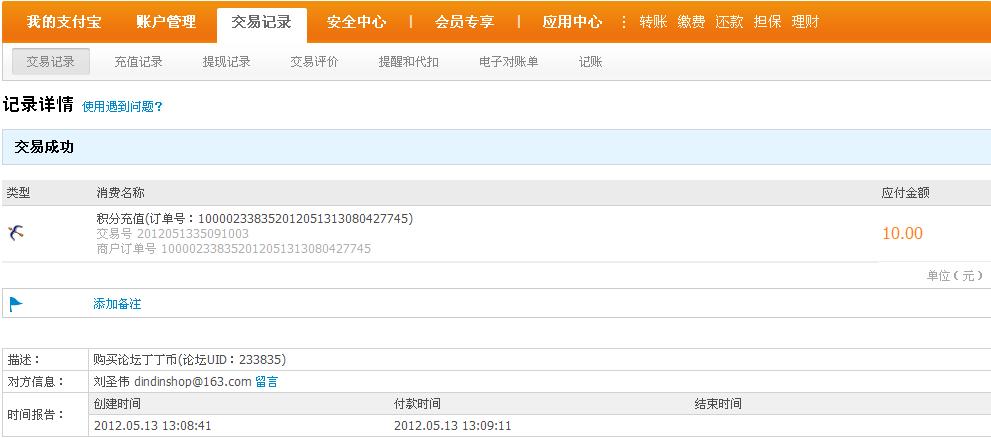Click the 使用遇到问题? help link
This screenshot has height=438, width=991.
pyautogui.click(x=122, y=106)
